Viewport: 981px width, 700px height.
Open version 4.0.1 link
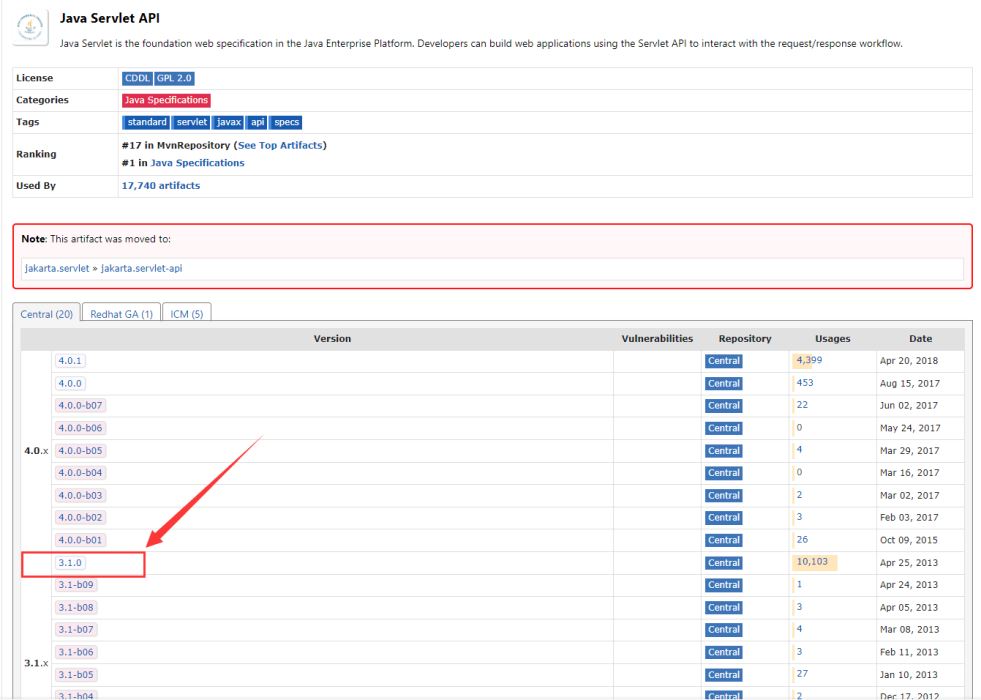70,361
